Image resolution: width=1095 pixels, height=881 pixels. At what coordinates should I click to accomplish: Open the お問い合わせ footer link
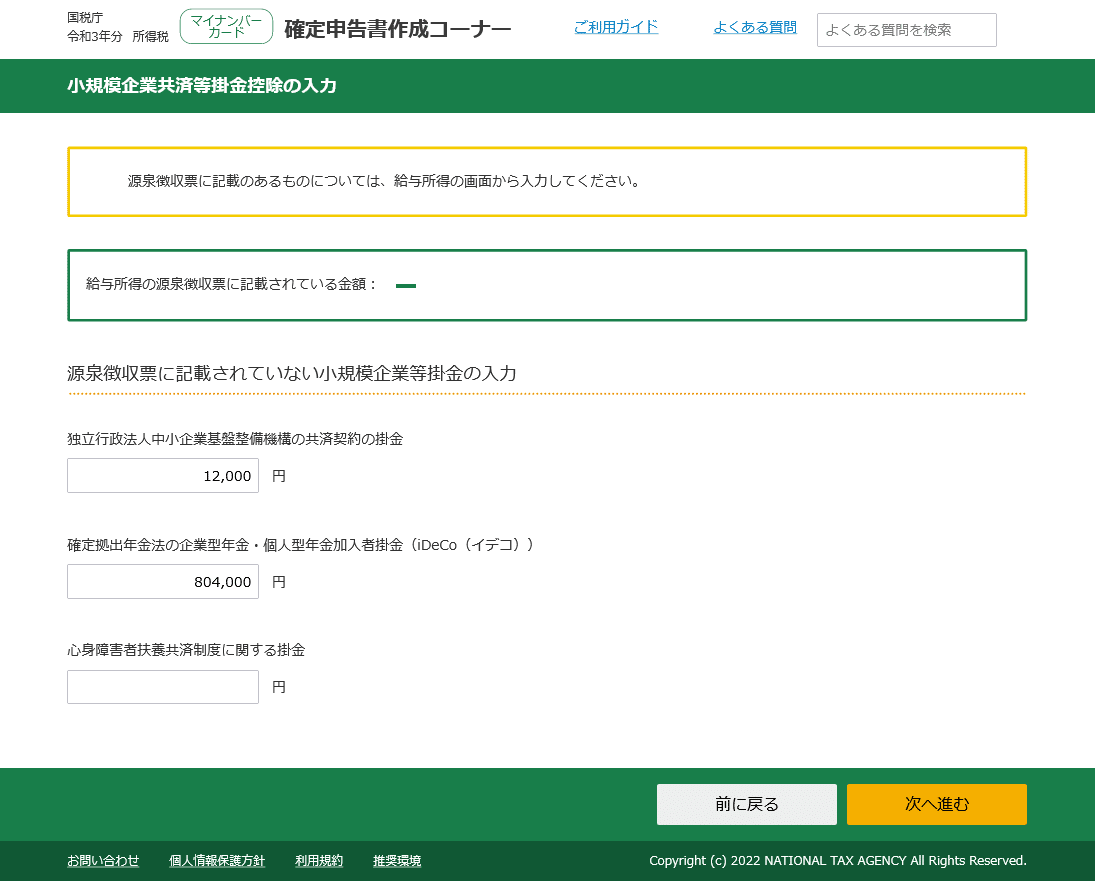[x=103, y=860]
